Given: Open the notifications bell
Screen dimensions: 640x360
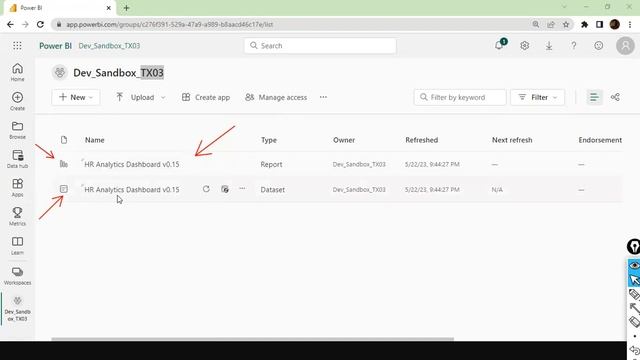Looking at the screenshot, I should click(500, 45).
